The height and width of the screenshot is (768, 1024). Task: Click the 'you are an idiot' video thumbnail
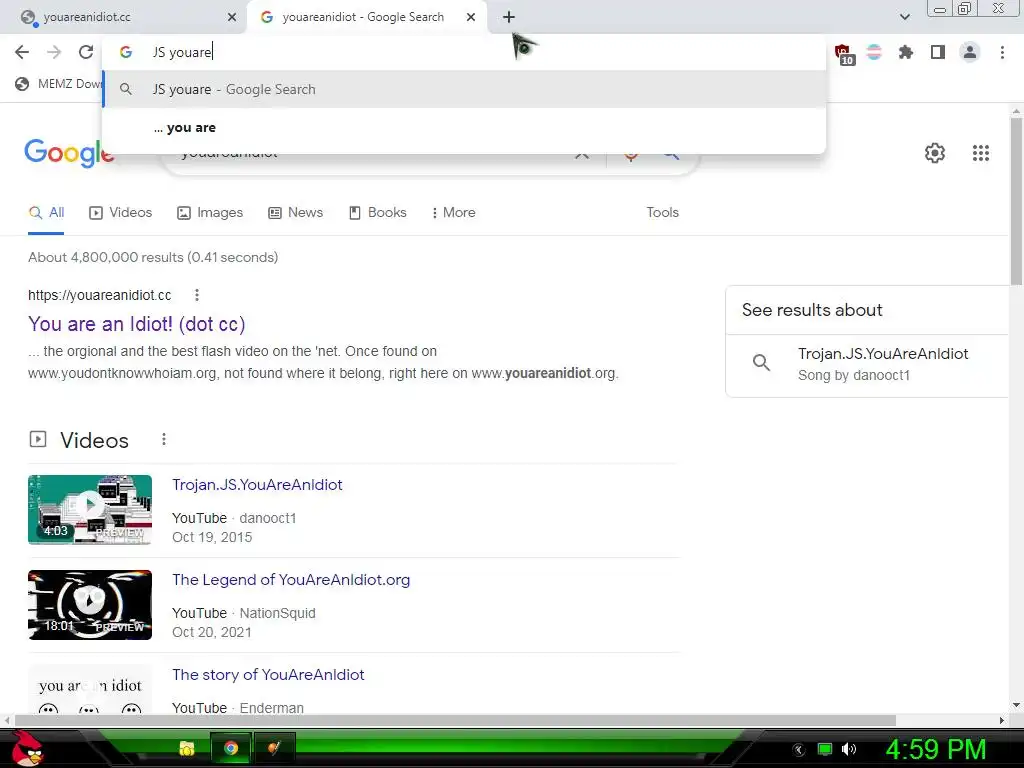(x=90, y=690)
